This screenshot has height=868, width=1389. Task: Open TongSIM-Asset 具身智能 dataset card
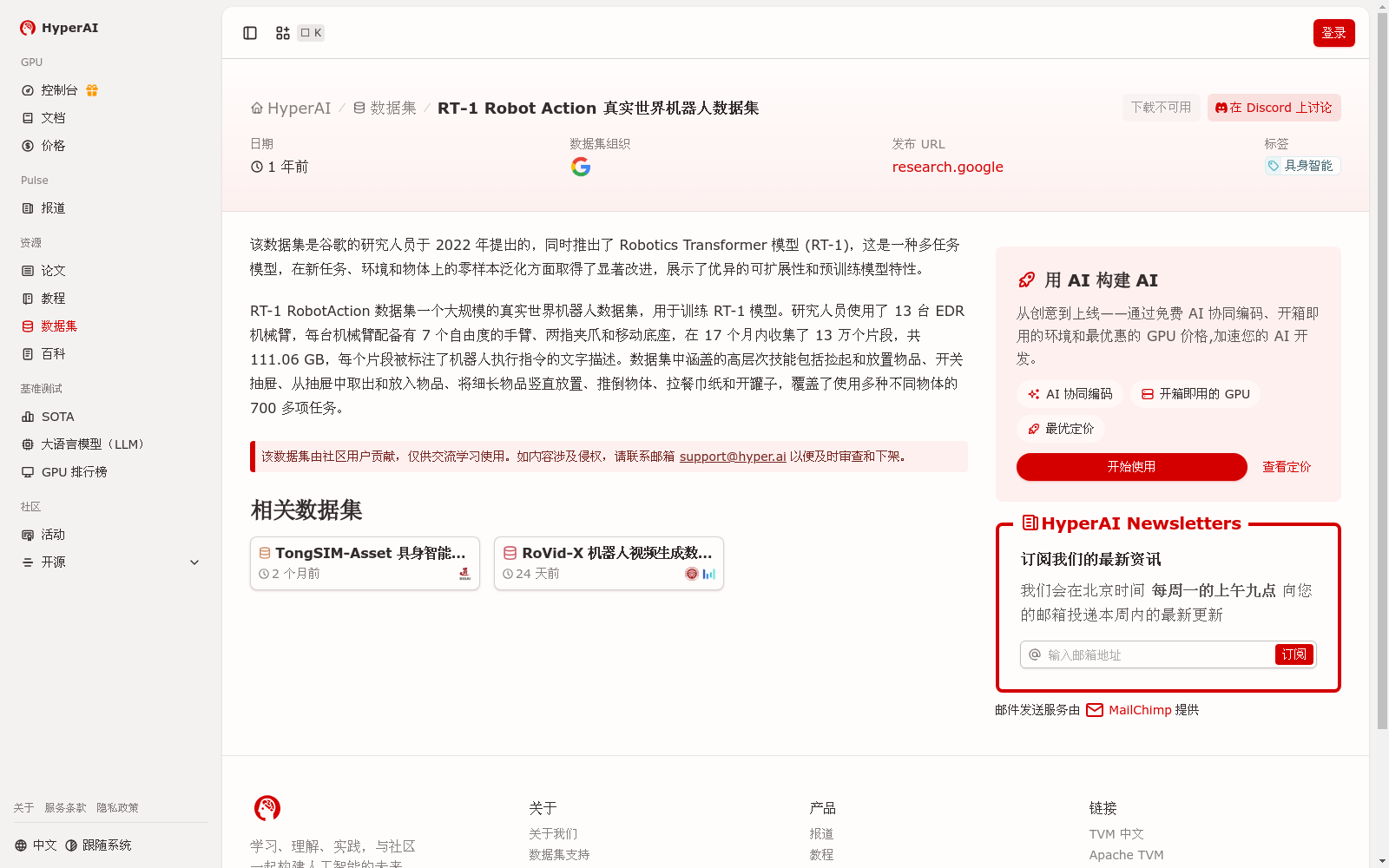(365, 563)
